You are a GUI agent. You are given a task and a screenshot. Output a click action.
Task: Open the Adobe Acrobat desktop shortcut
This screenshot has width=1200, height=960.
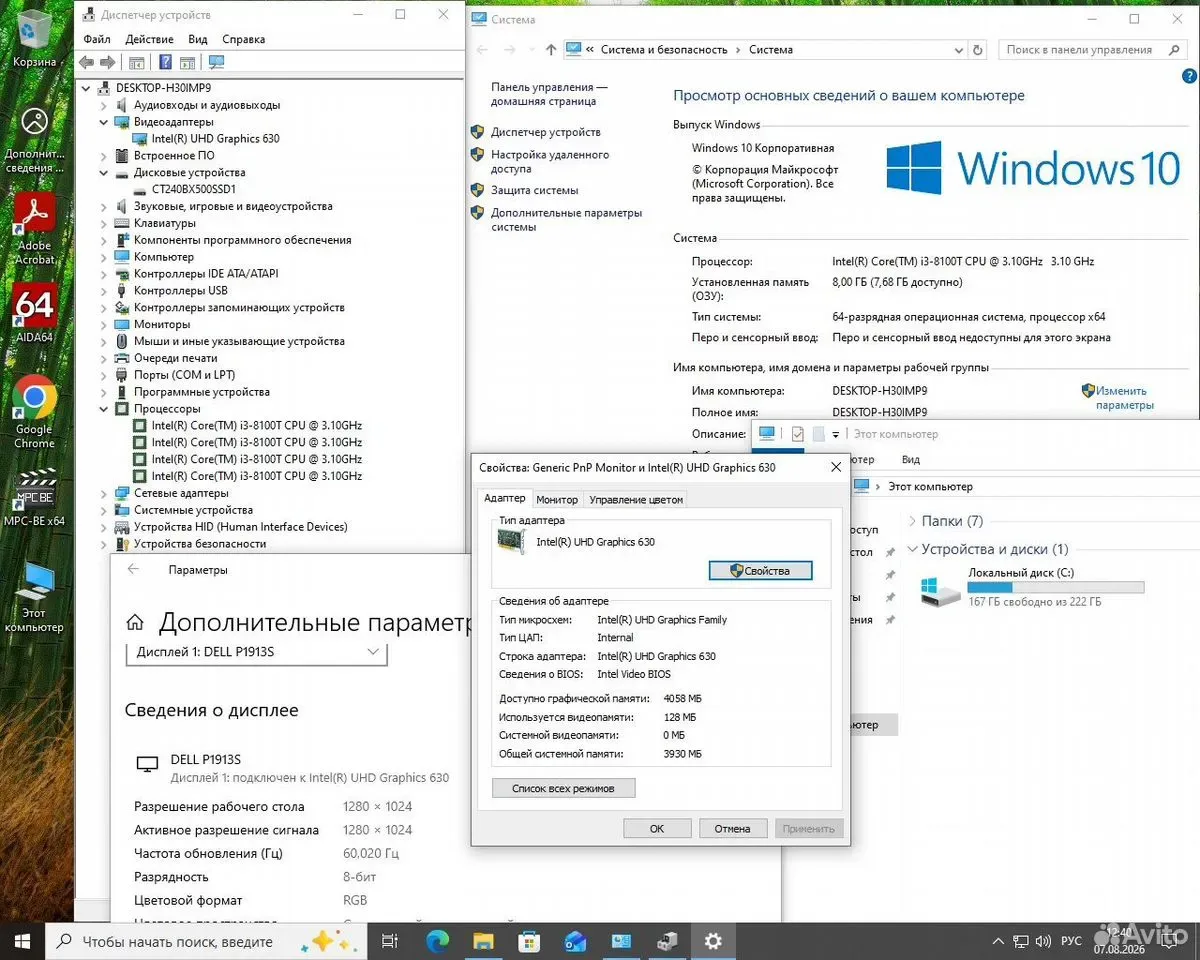pos(34,229)
